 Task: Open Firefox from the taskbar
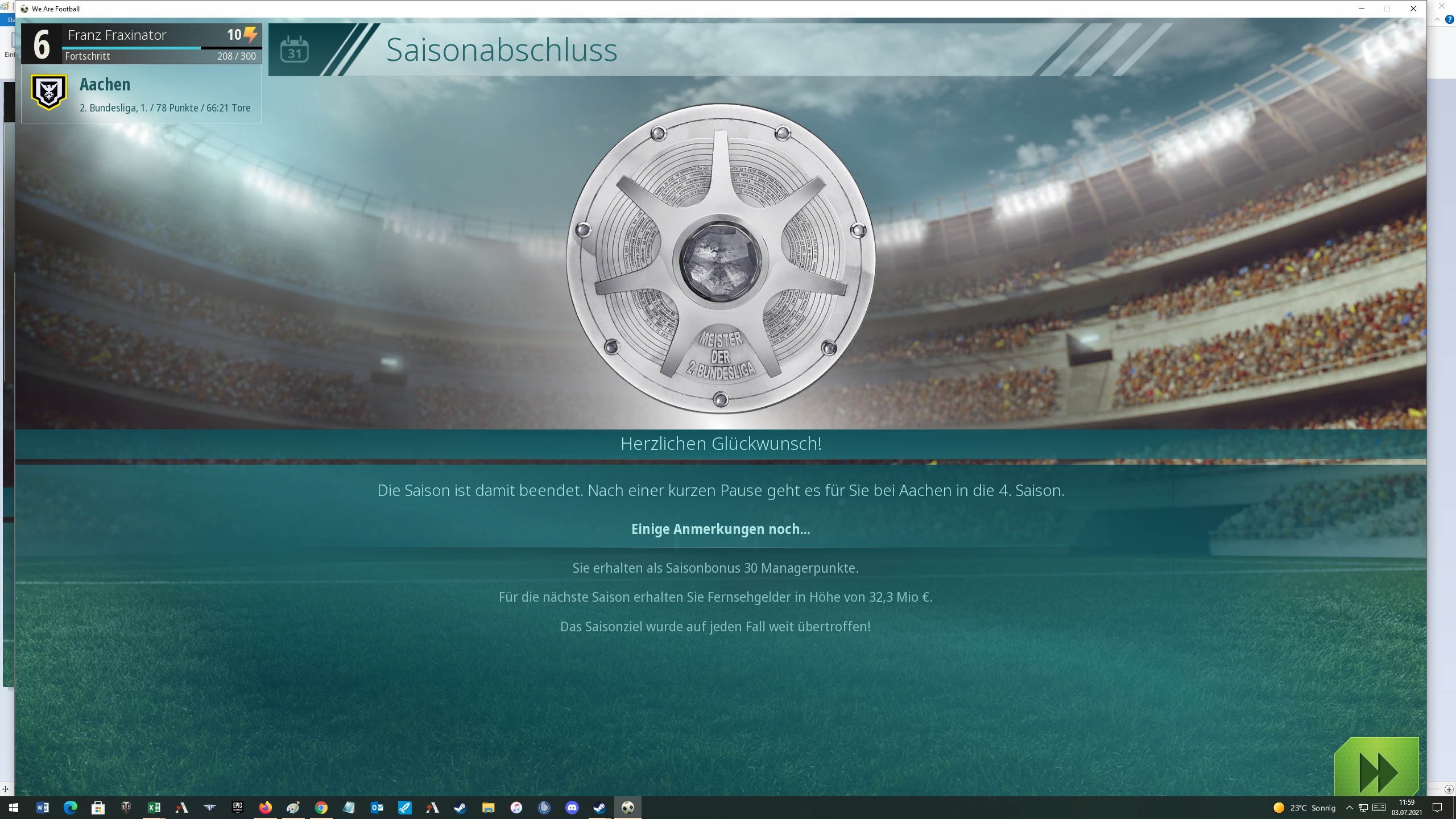(265, 808)
